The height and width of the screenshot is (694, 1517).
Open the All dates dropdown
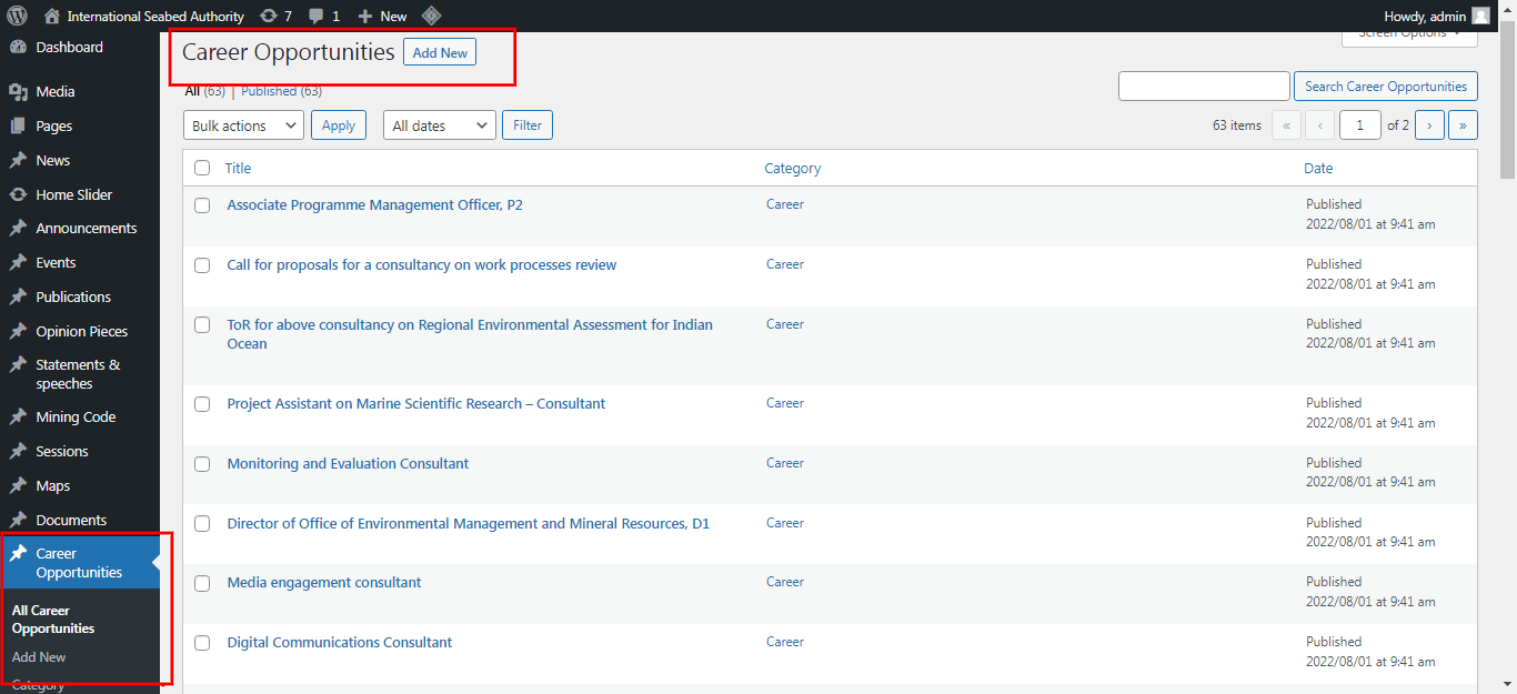click(440, 125)
